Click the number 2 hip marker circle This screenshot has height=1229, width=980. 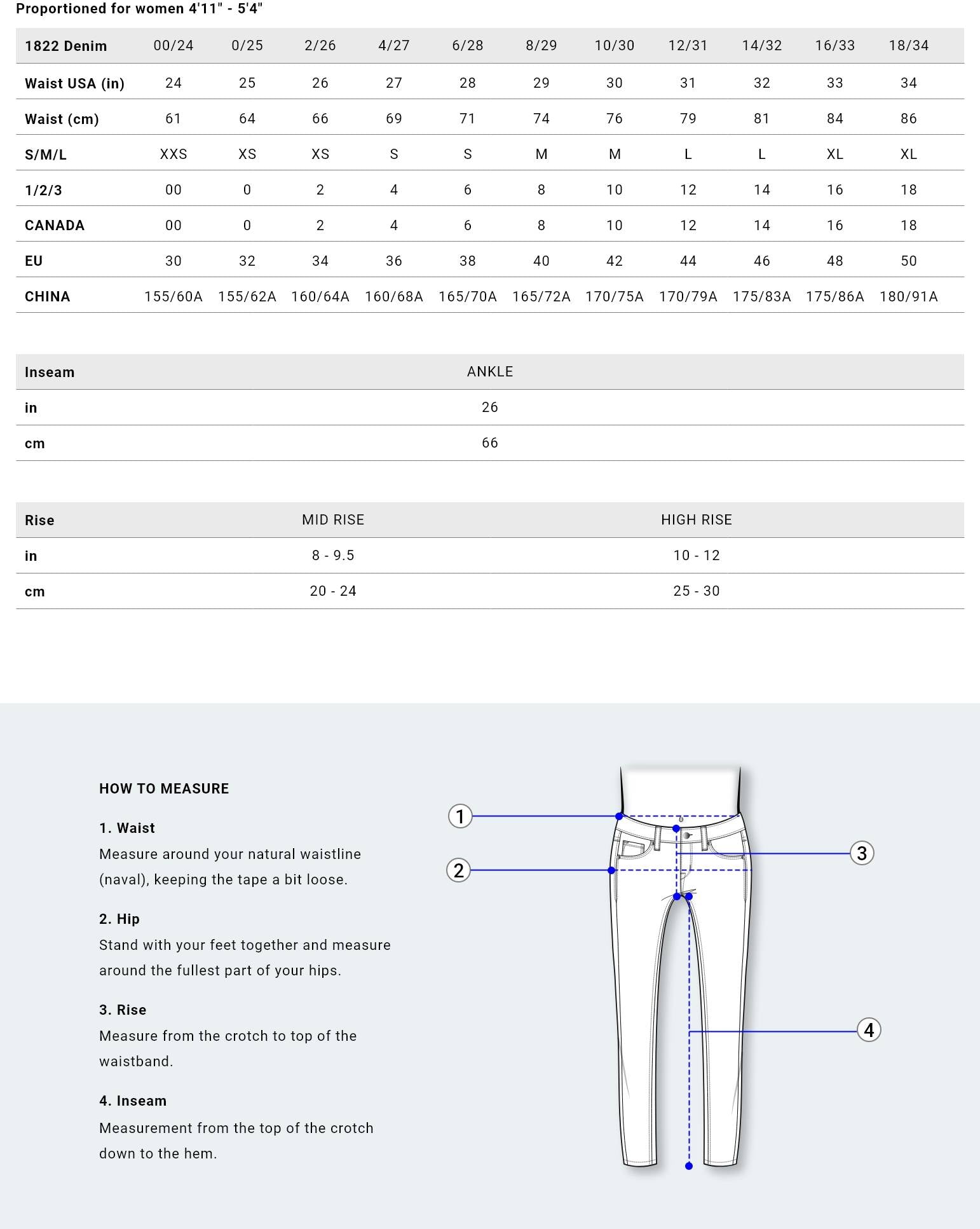point(458,870)
